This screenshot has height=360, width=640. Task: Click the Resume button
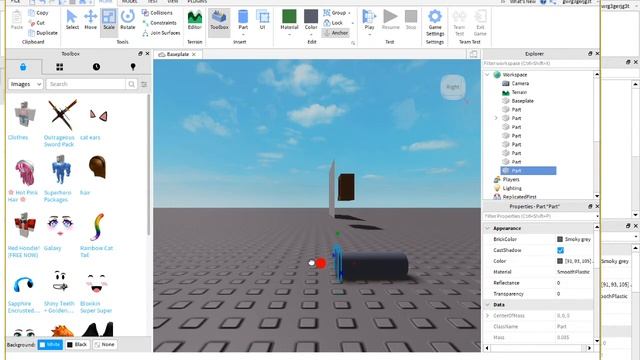[390, 20]
